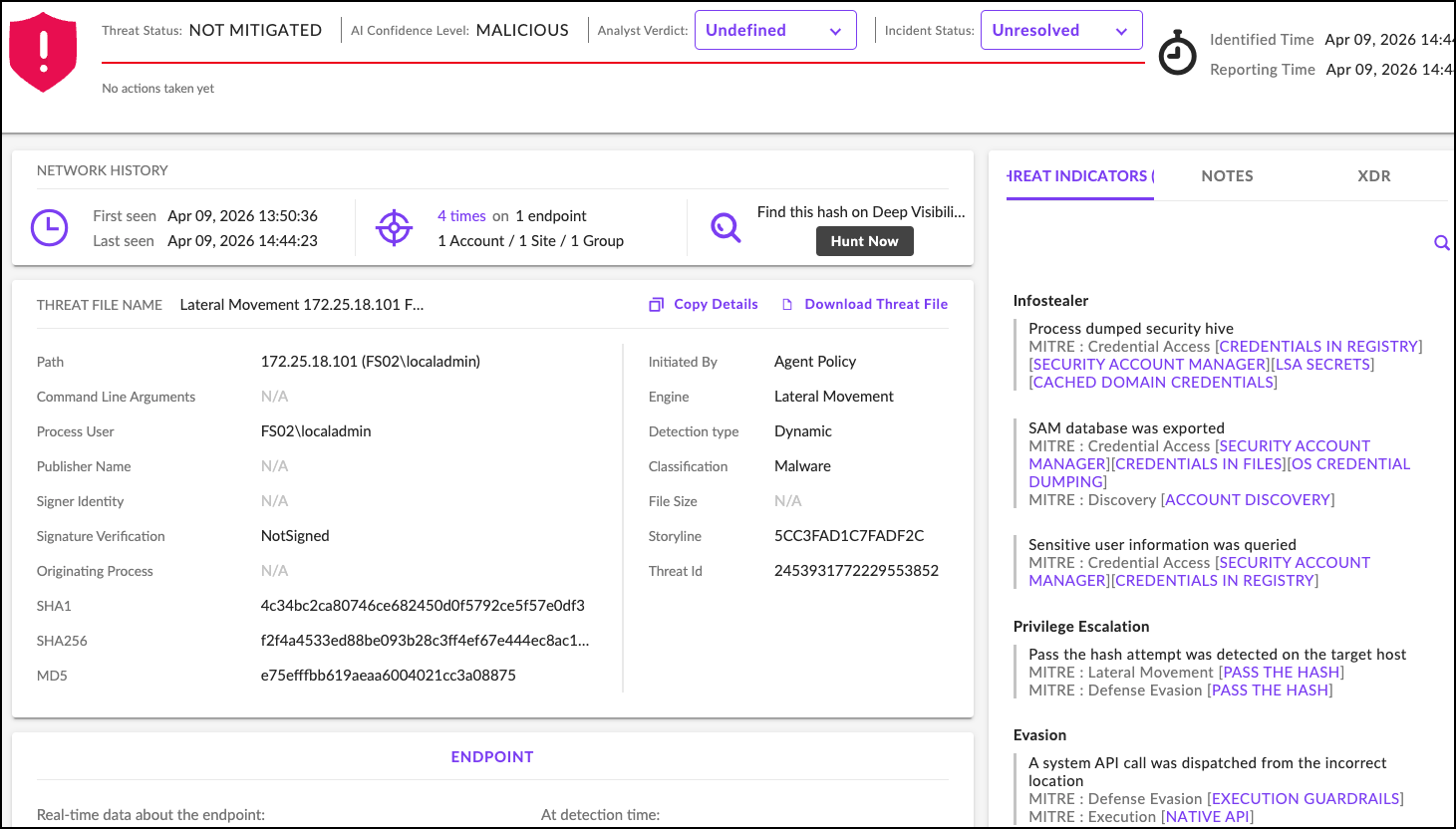Expand the Undefined verdict chevron
Screen dimensions: 1456x829
[837, 30]
